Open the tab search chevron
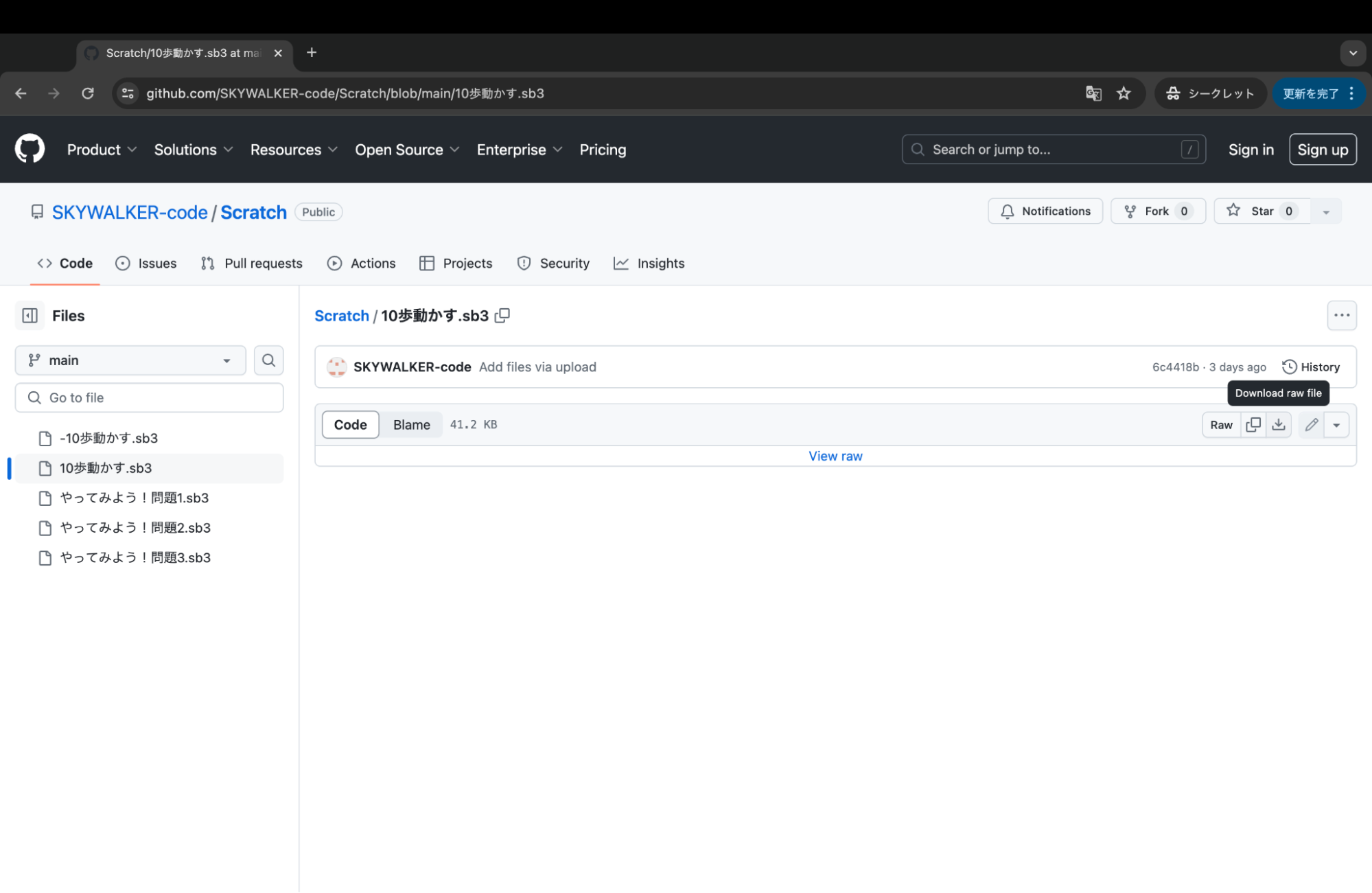The height and width of the screenshot is (893, 1372). coord(1353,53)
